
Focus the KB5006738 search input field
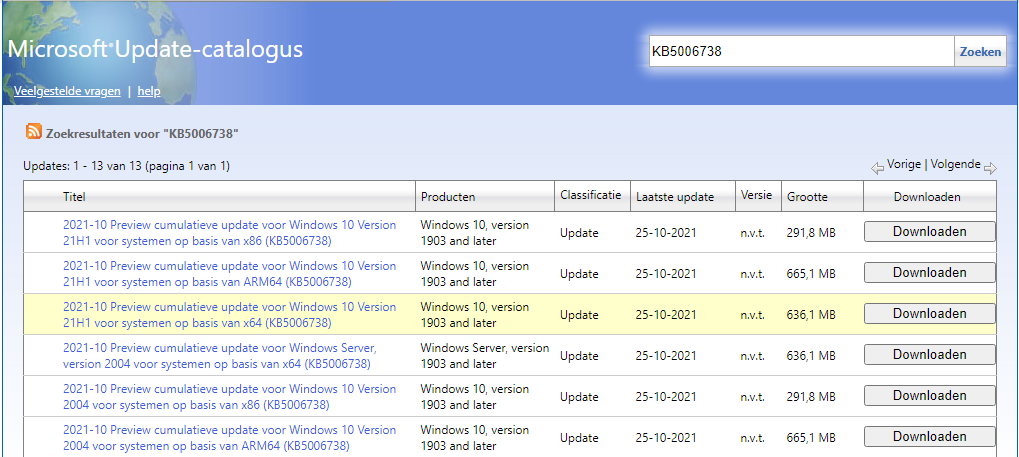point(801,51)
